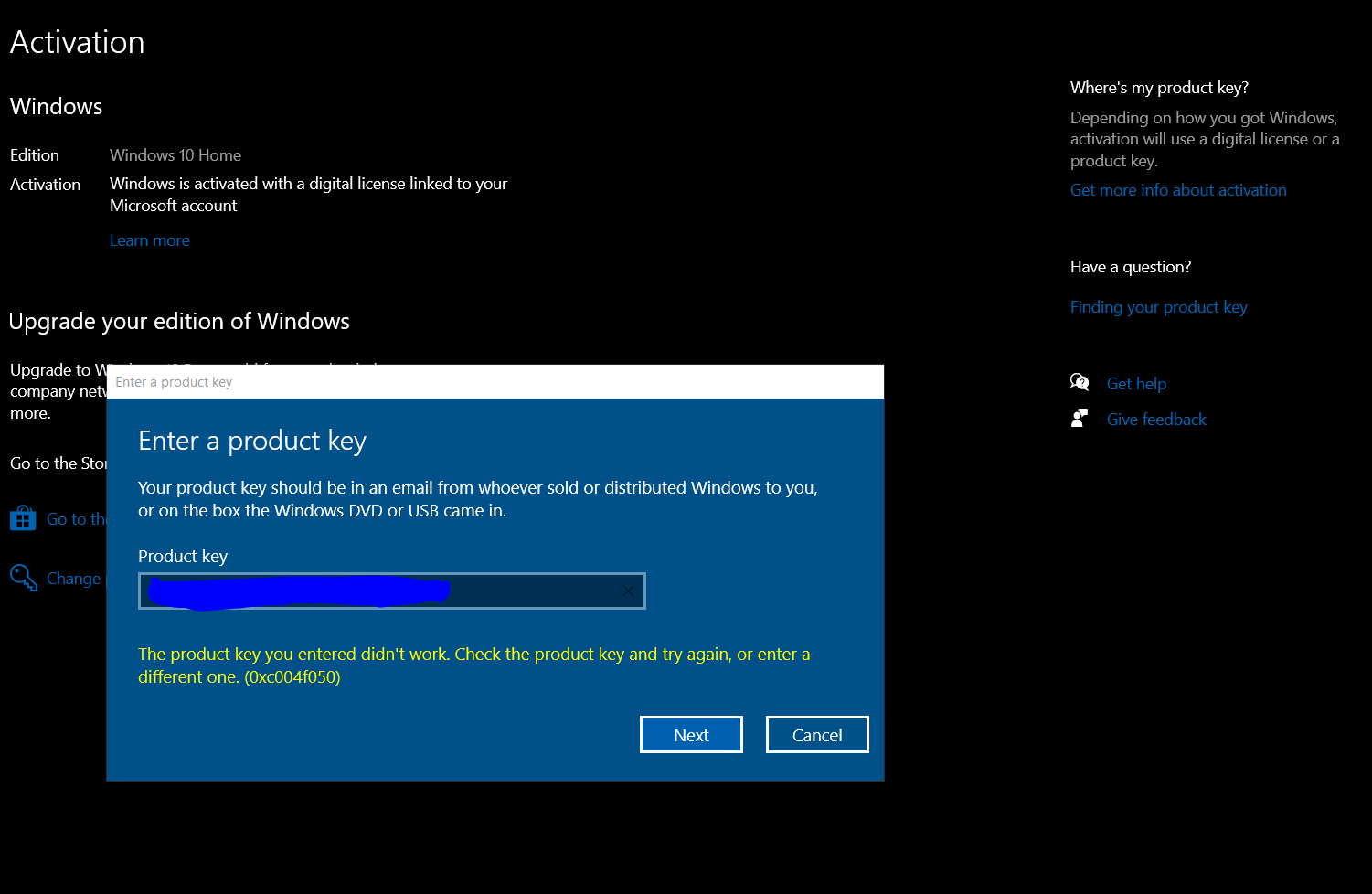Screen dimensions: 1372x894
Task: Click the Change product key link text
Action: (76, 579)
